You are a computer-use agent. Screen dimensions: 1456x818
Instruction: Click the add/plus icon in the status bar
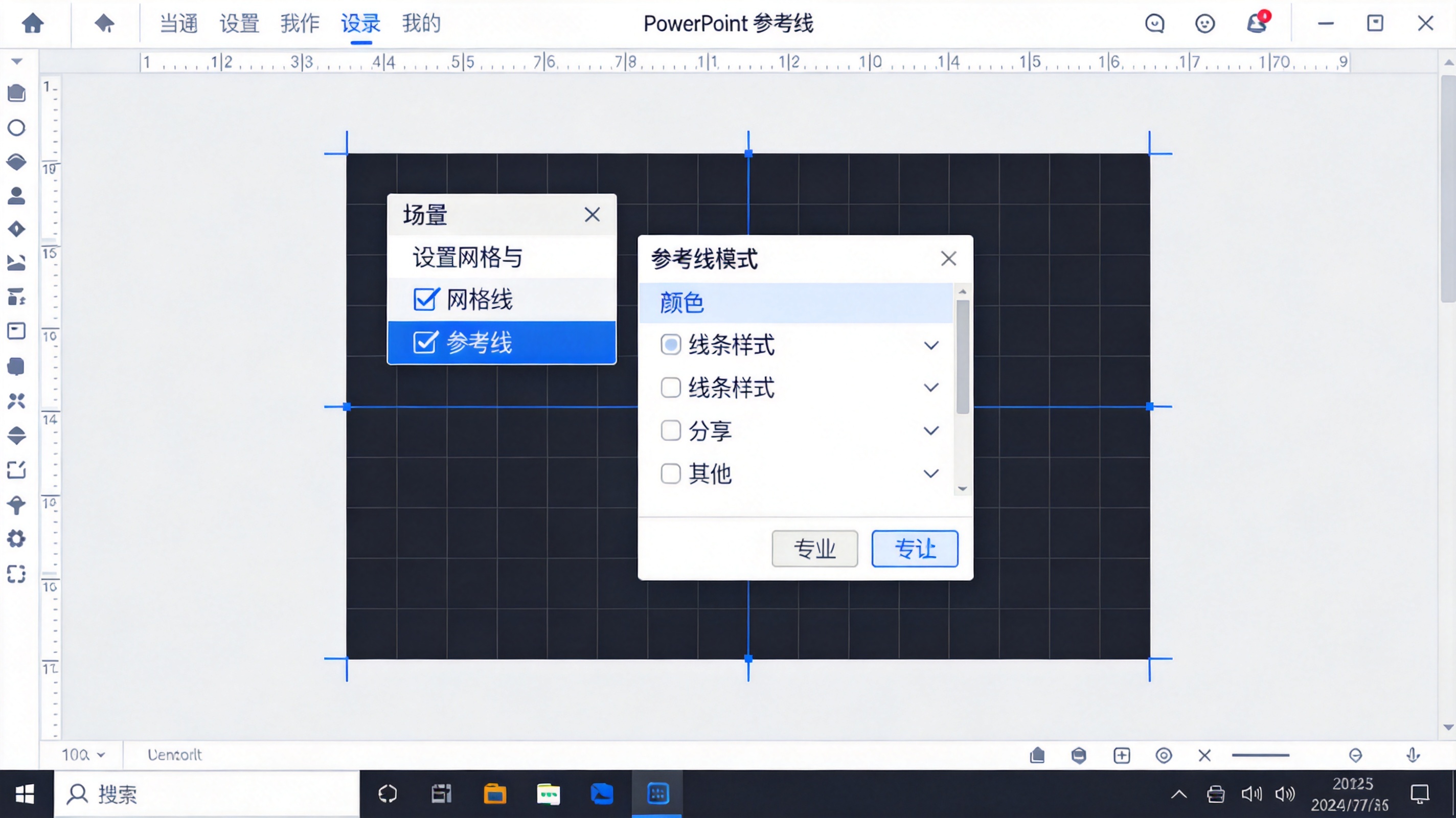pyautogui.click(x=1122, y=755)
